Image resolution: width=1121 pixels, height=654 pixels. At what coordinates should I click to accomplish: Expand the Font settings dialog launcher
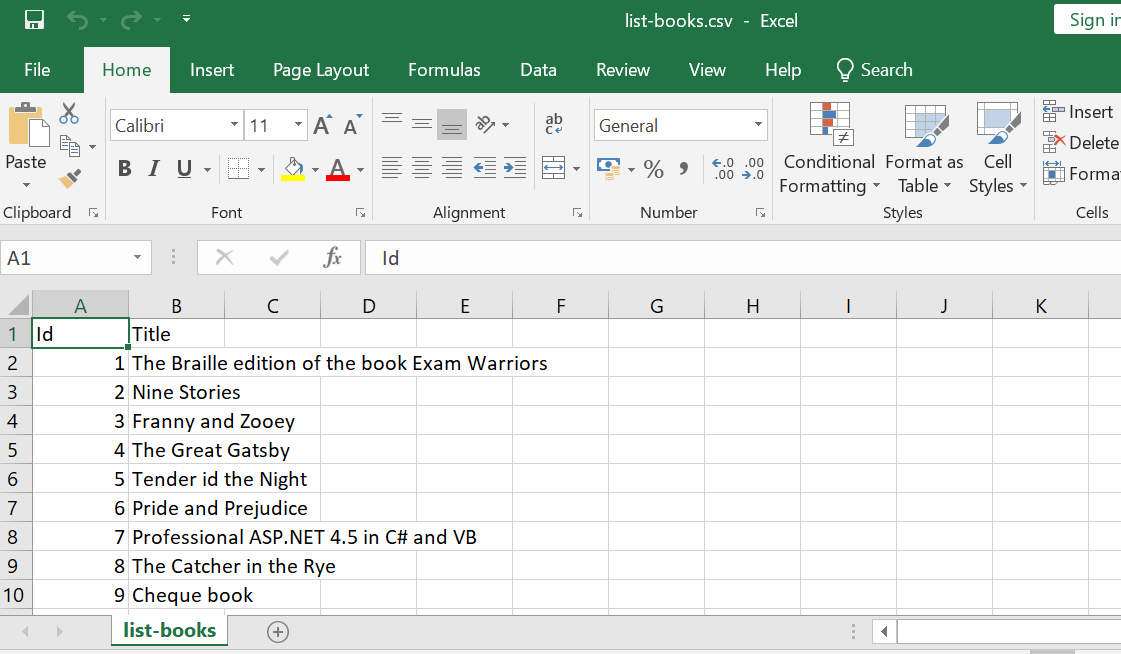tap(360, 212)
